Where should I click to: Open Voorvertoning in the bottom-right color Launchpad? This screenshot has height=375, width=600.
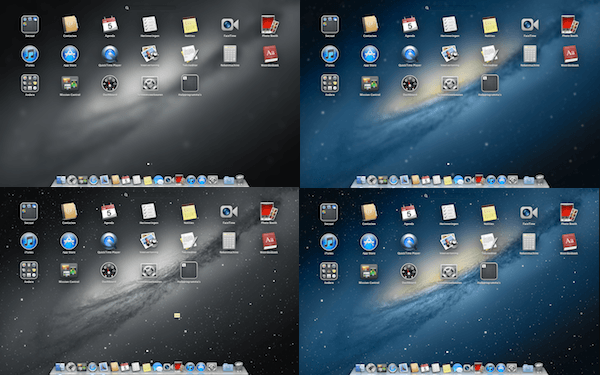click(x=449, y=242)
